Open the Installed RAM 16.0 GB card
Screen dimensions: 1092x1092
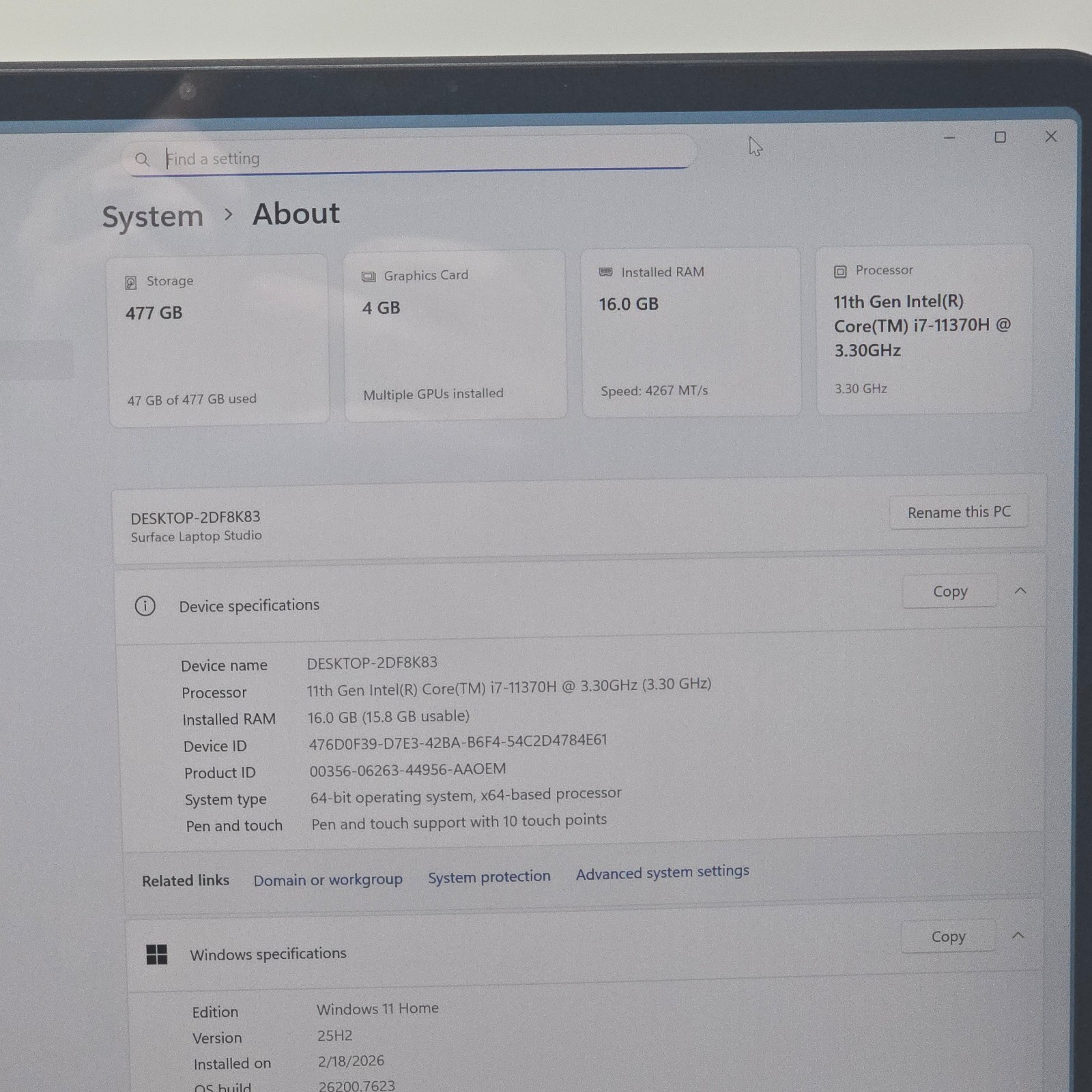pyautogui.click(x=691, y=332)
